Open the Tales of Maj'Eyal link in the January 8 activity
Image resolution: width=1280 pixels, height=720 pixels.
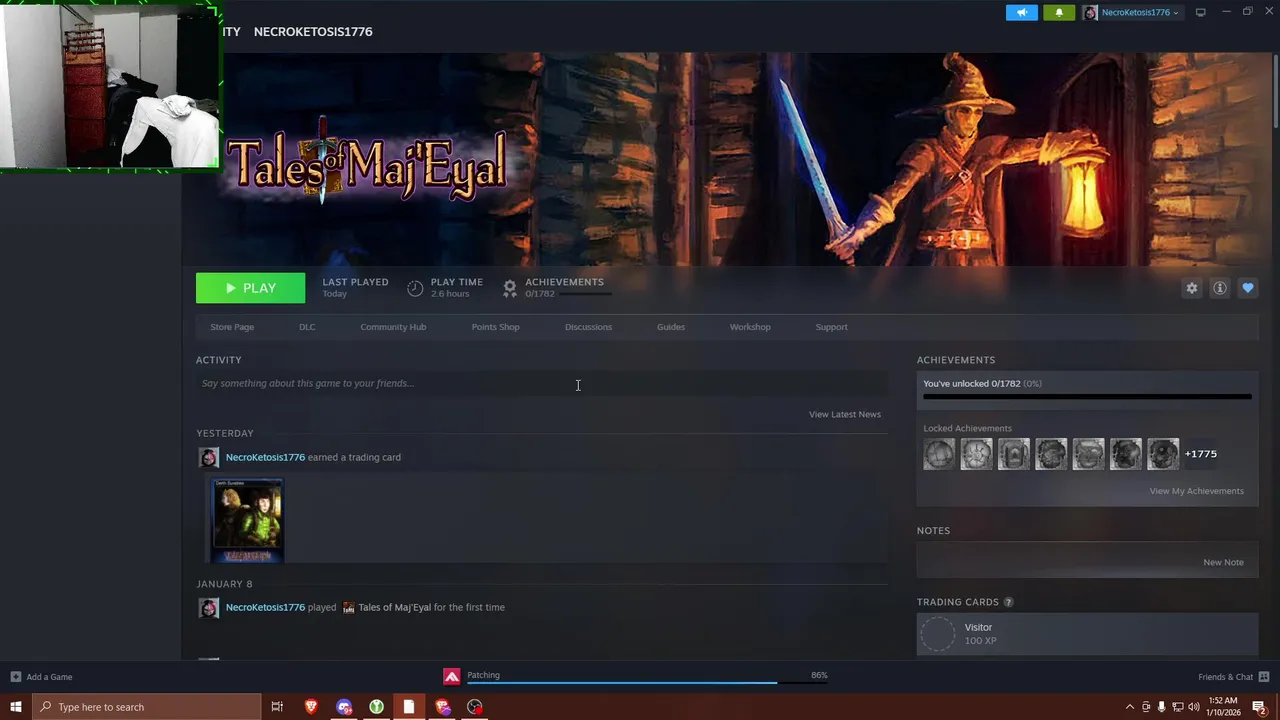[x=394, y=607]
